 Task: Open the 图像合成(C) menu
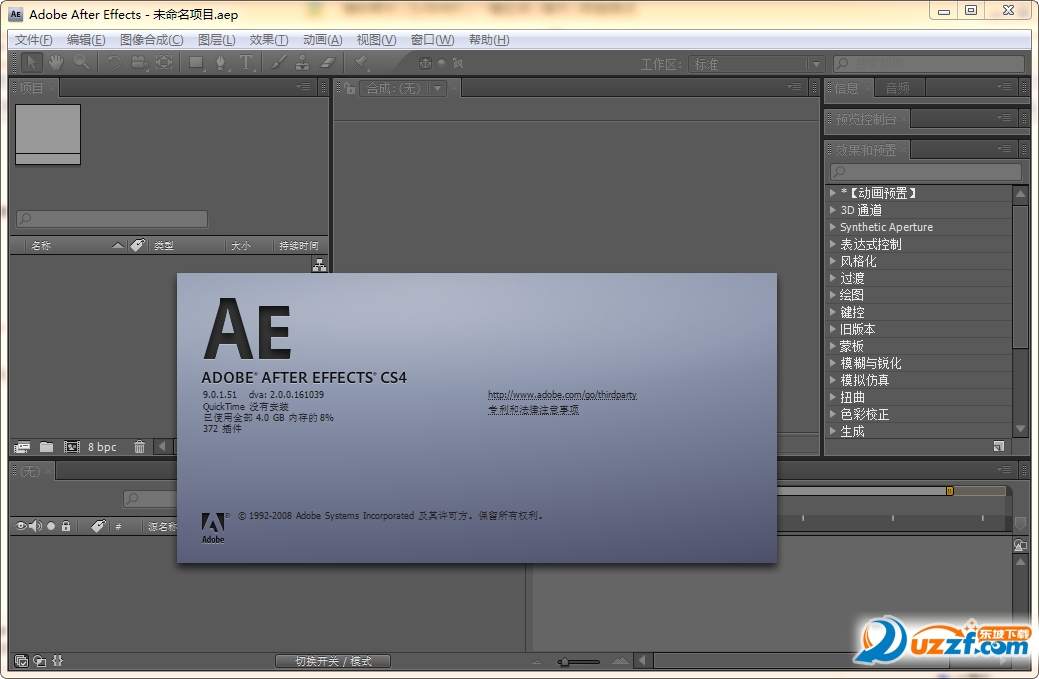151,40
